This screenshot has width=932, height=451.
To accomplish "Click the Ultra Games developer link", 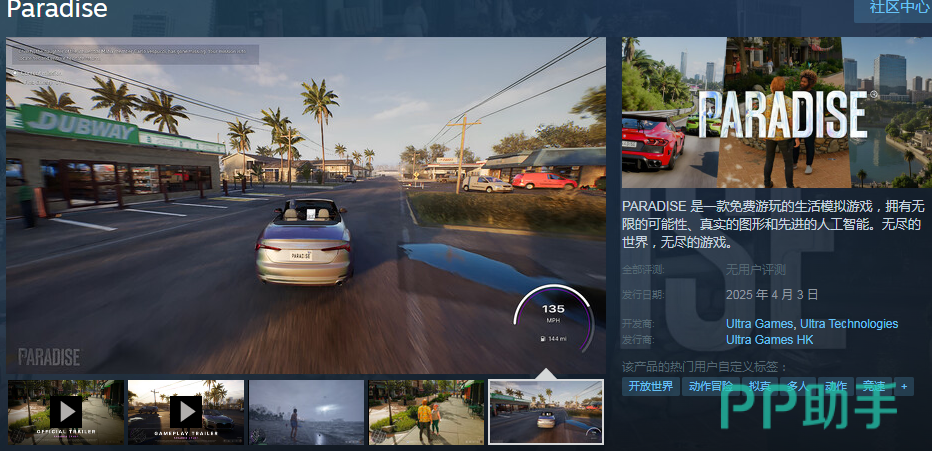I will tap(760, 324).
